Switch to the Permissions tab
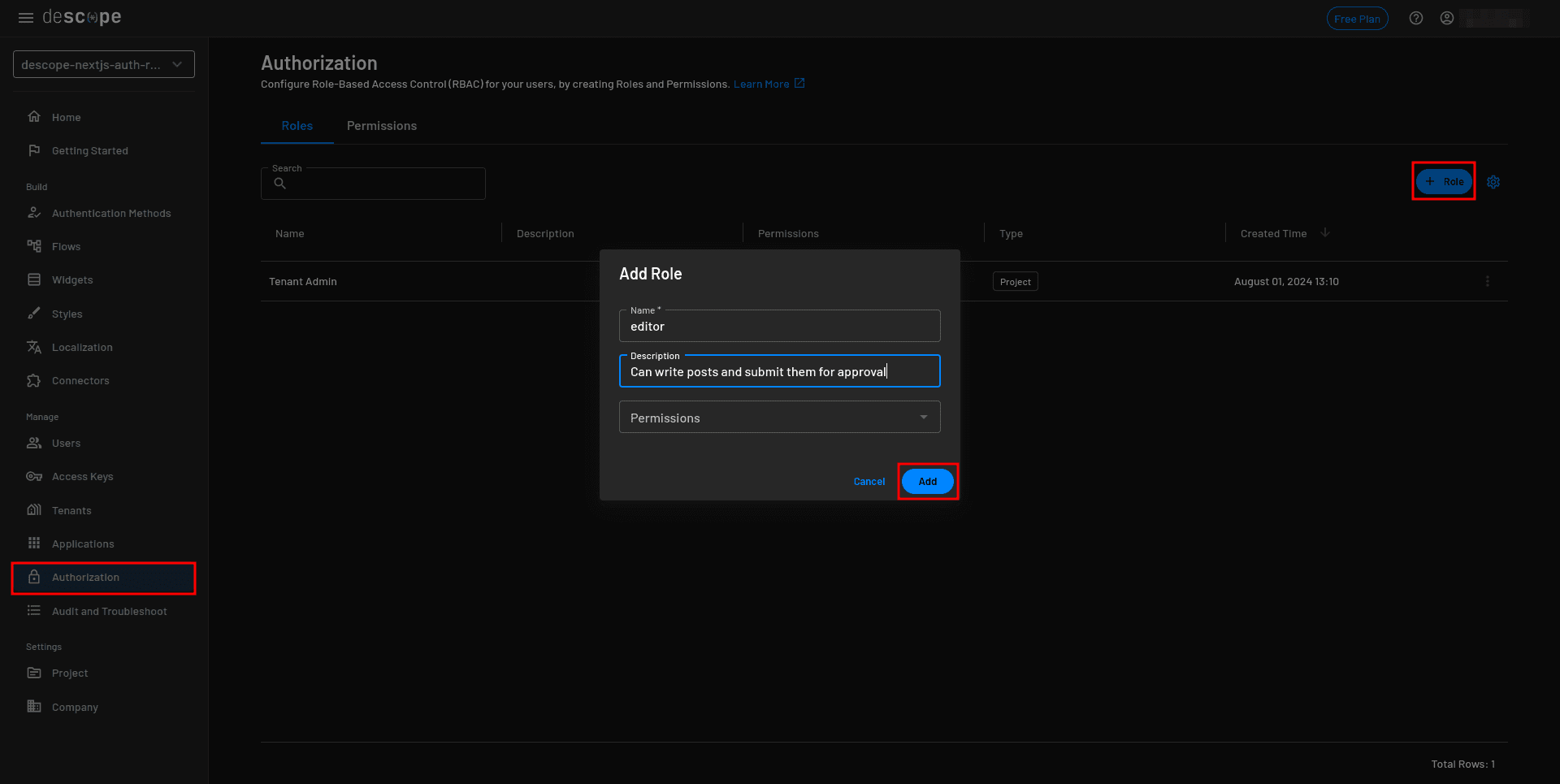 pos(381,126)
